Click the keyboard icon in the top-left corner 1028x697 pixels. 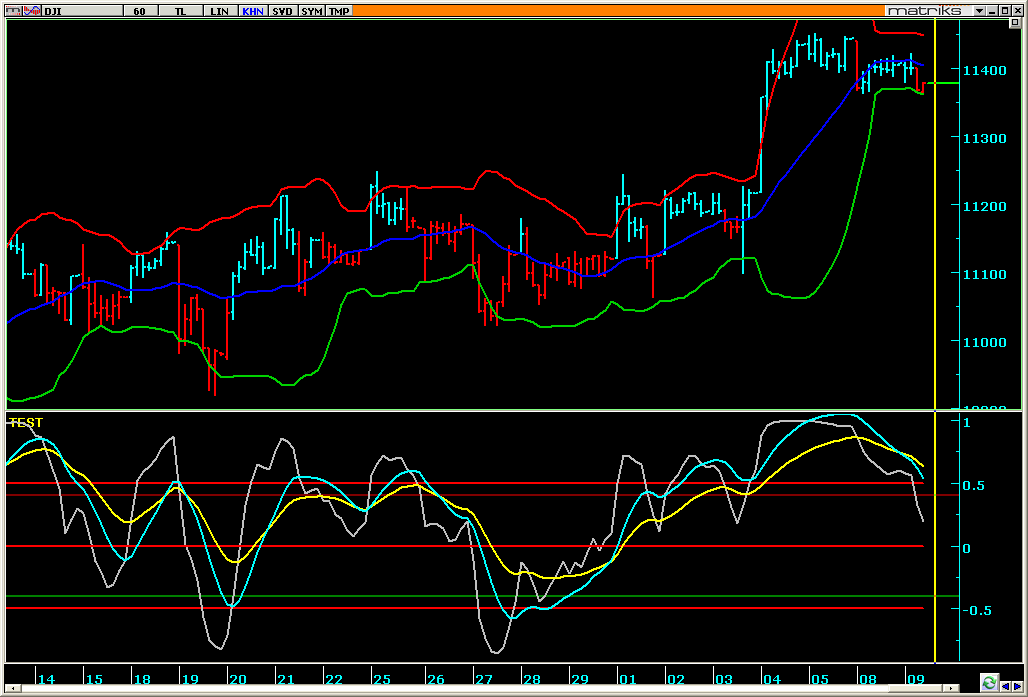(x=12, y=10)
